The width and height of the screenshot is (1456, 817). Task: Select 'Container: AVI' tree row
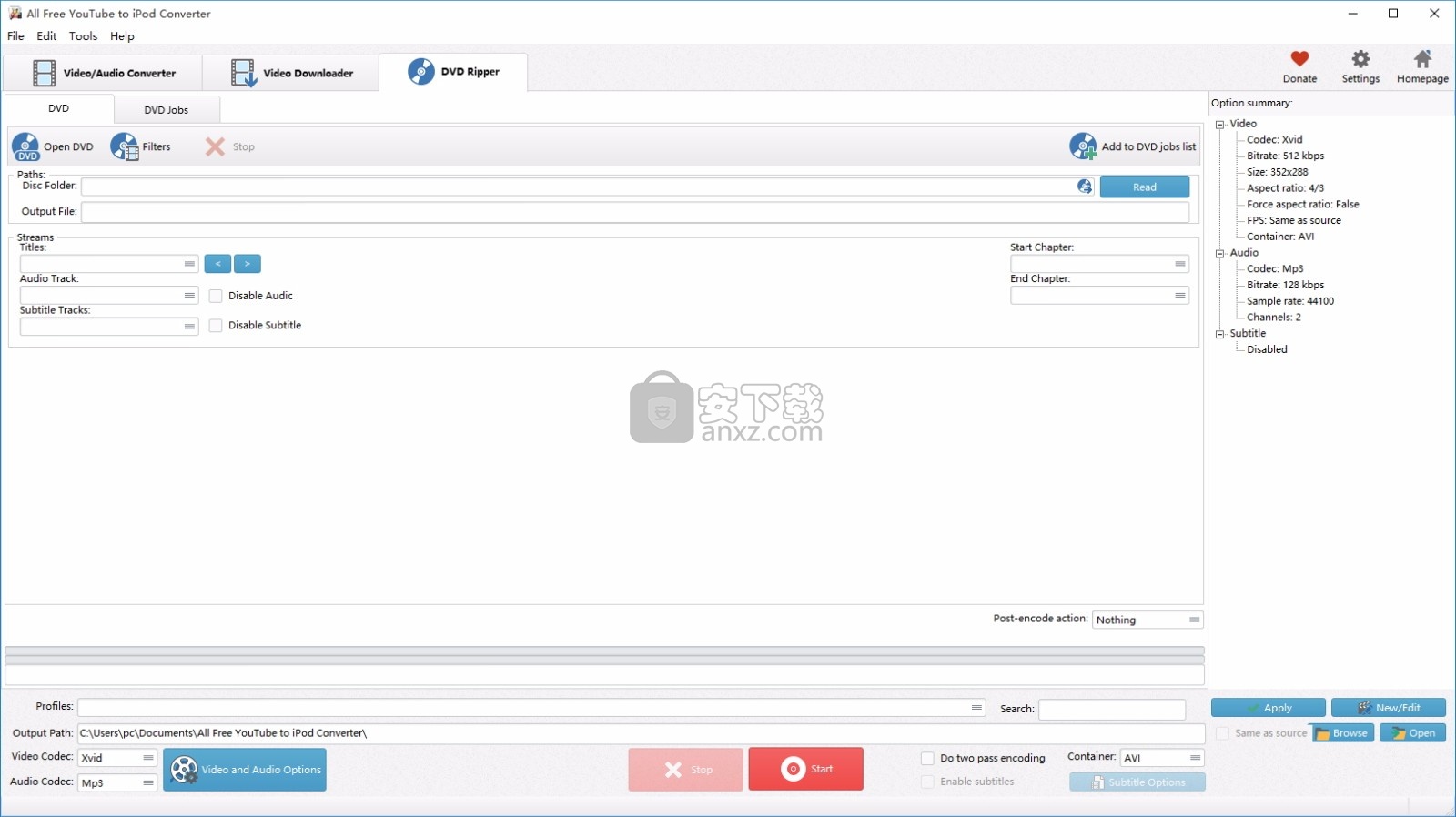click(x=1280, y=237)
